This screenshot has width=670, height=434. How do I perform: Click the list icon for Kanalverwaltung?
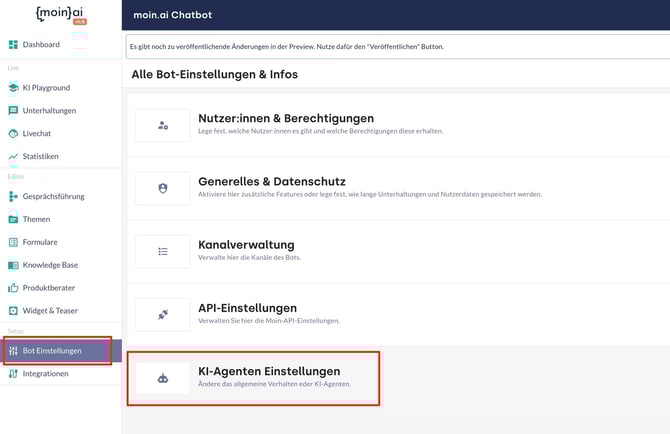[163, 251]
